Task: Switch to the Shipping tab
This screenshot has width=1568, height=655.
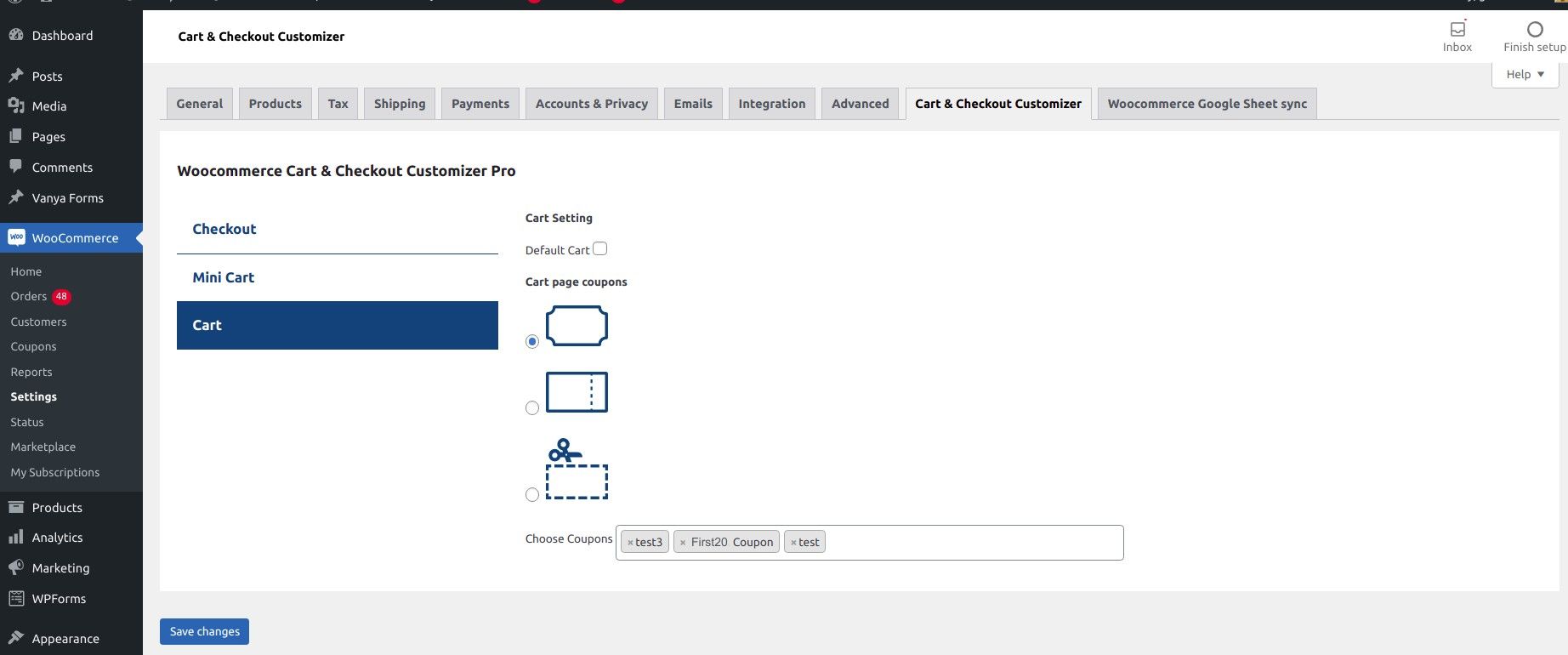Action: [x=400, y=104]
